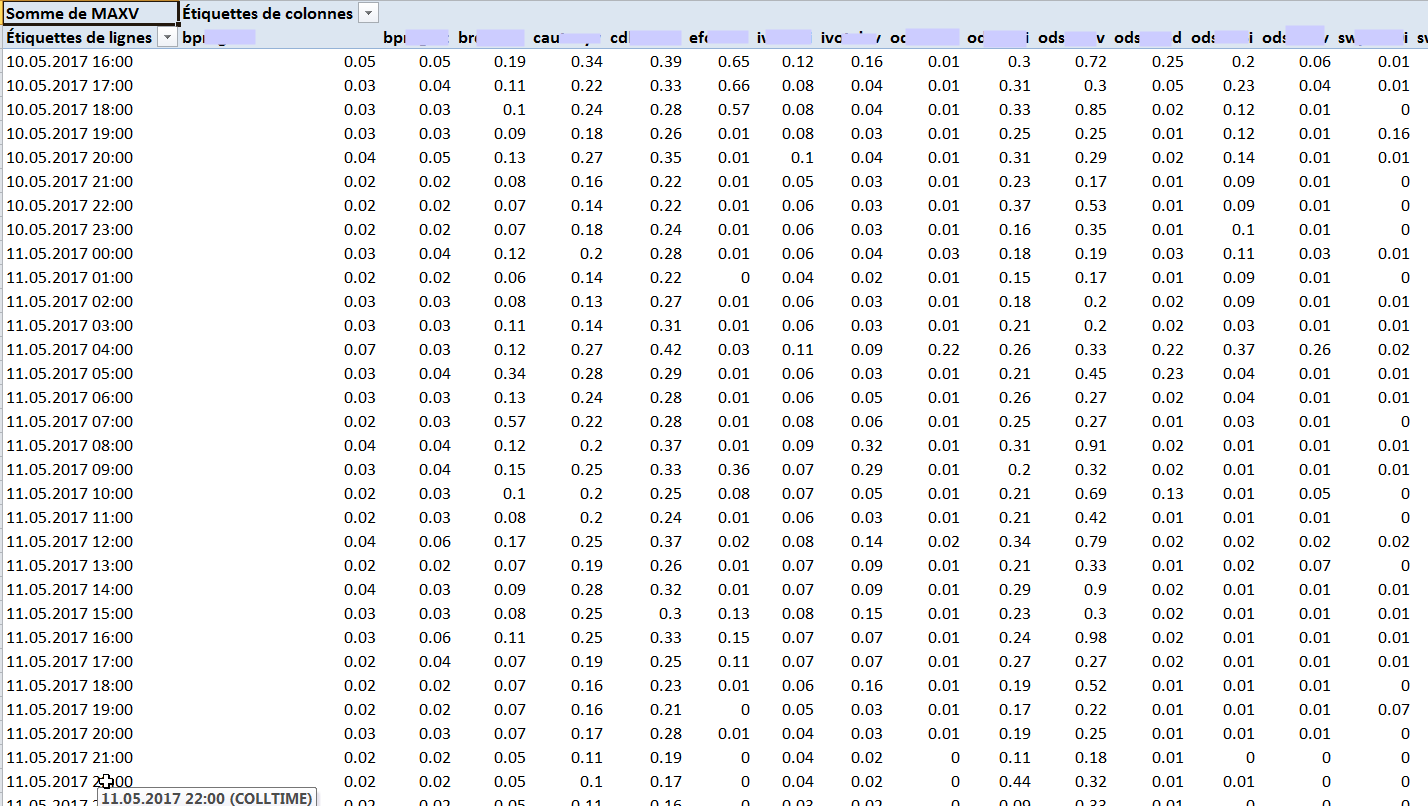The height and width of the screenshot is (806, 1428).
Task: Click the 0.39 value cell
Action: pyautogui.click(x=666, y=62)
